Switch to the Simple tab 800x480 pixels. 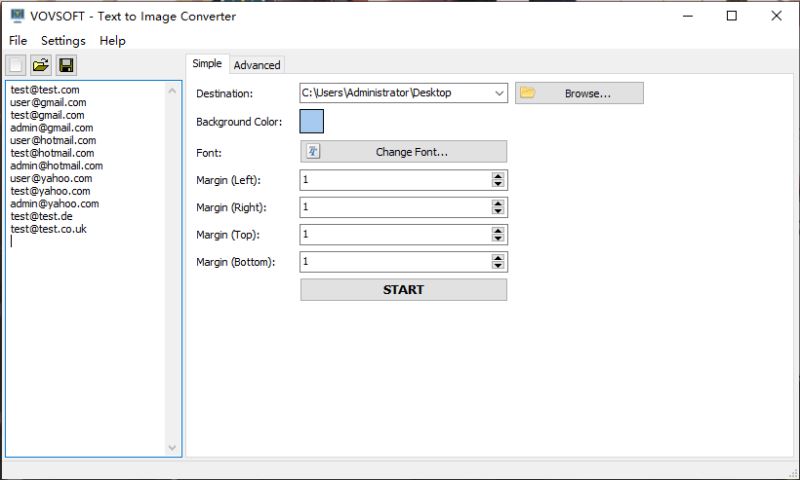click(207, 63)
